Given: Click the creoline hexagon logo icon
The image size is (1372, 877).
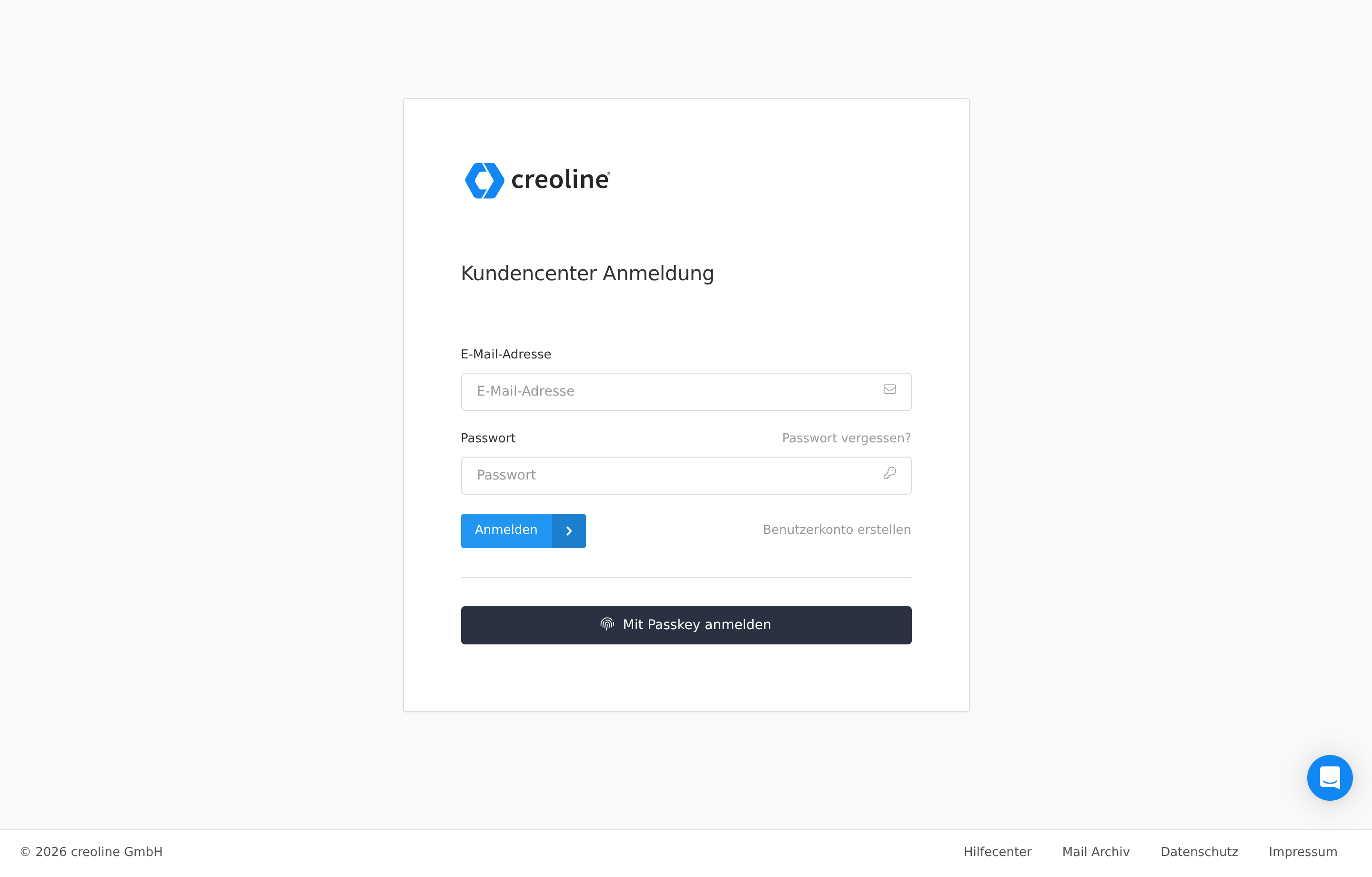Looking at the screenshot, I should (484, 180).
